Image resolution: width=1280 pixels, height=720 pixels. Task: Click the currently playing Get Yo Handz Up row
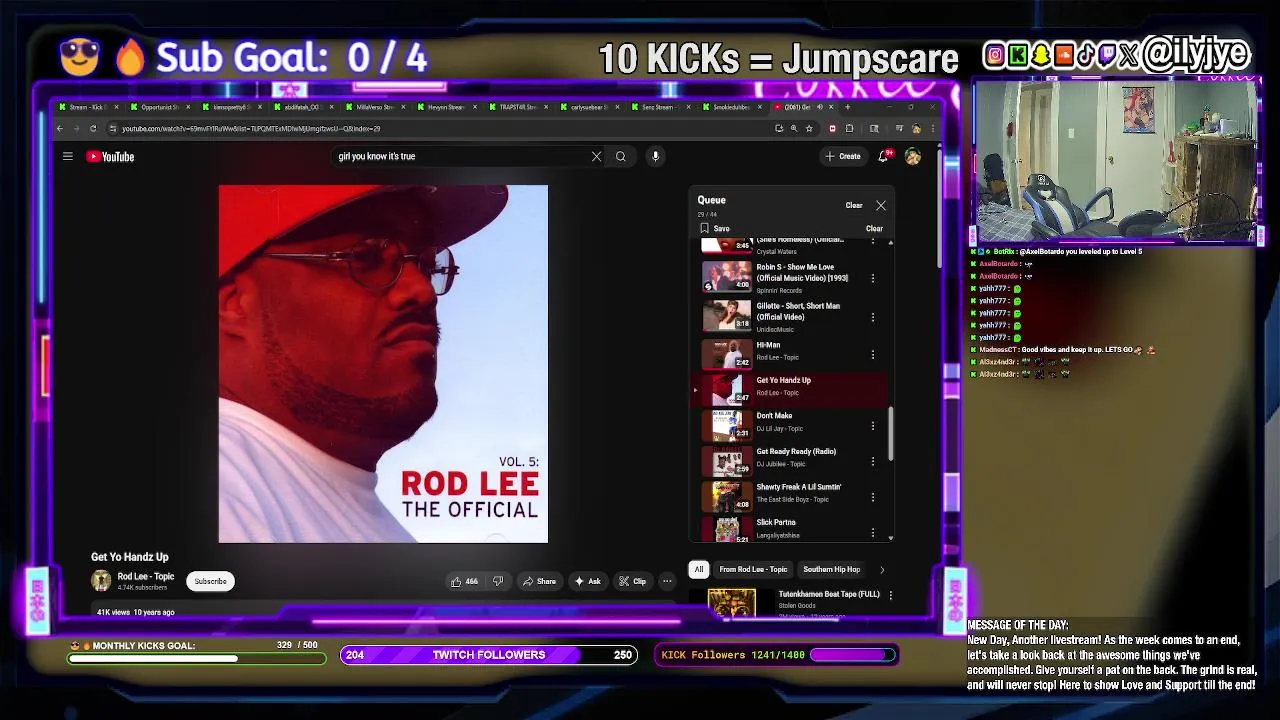coord(790,389)
